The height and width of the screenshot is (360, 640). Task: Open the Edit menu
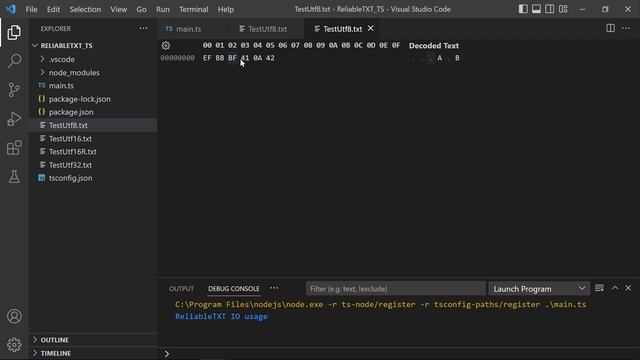pyautogui.click(x=53, y=9)
